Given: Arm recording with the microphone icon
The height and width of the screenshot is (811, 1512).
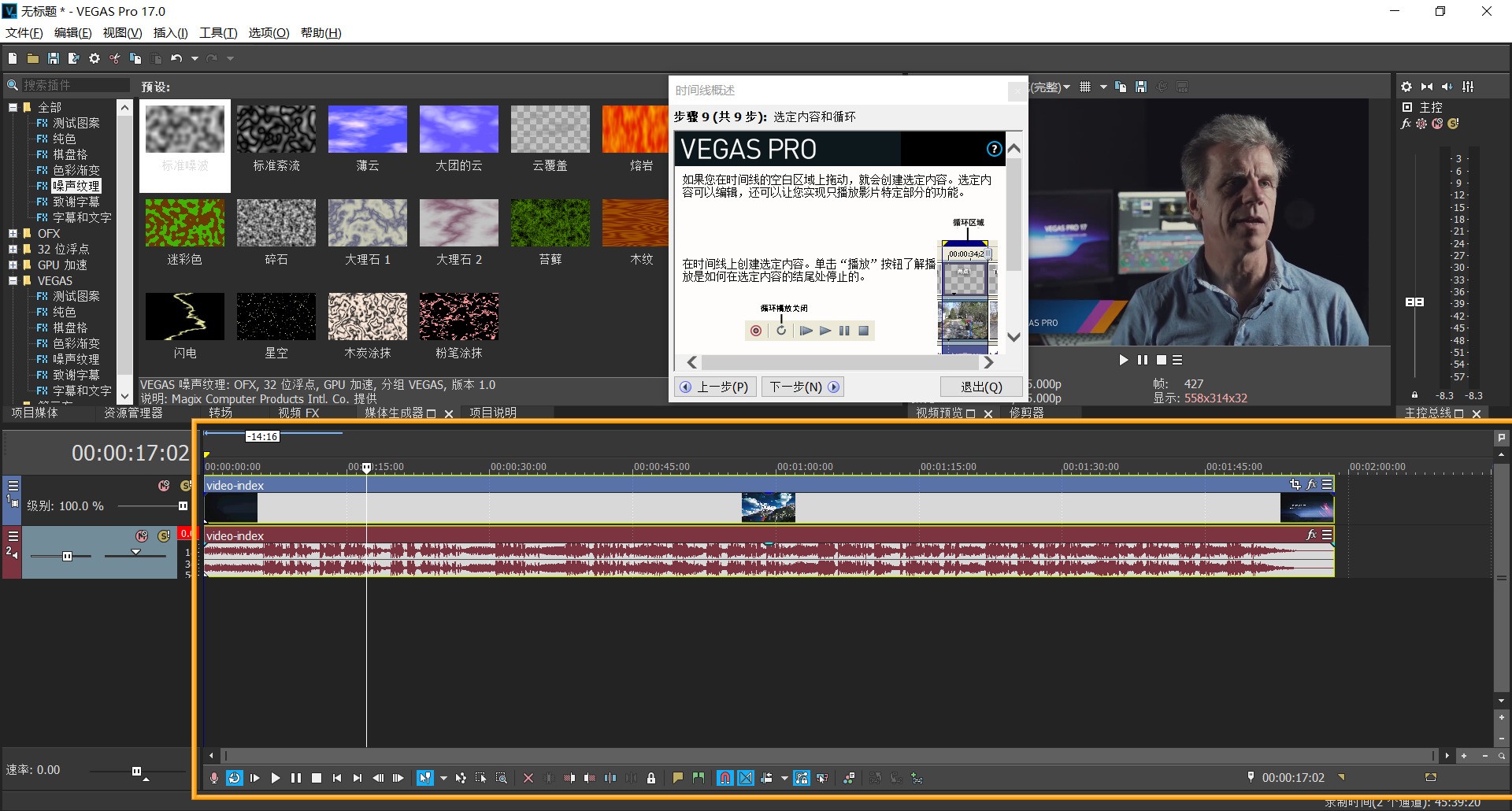Looking at the screenshot, I should tap(213, 778).
